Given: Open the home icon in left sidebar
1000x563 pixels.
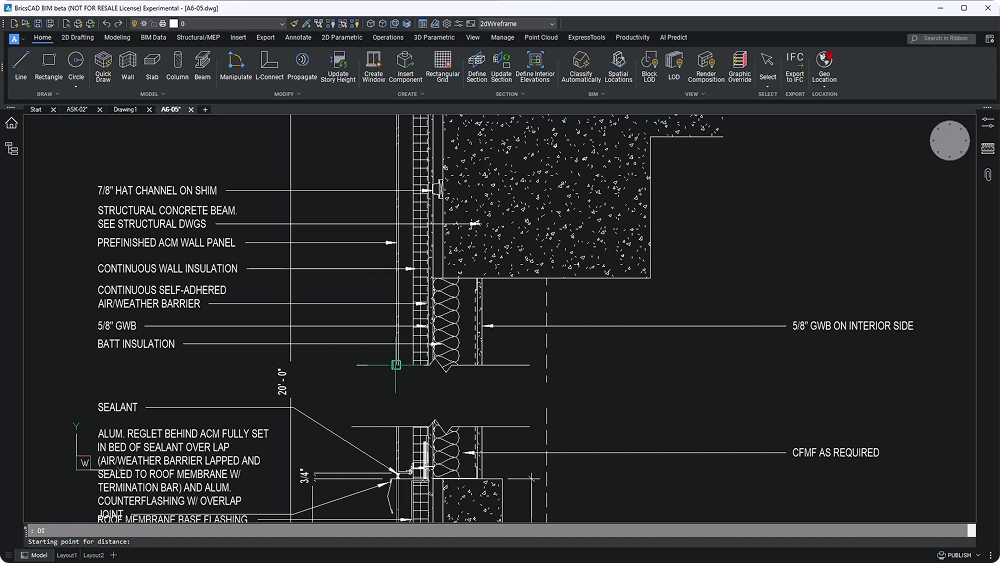Looking at the screenshot, I should tap(11, 123).
